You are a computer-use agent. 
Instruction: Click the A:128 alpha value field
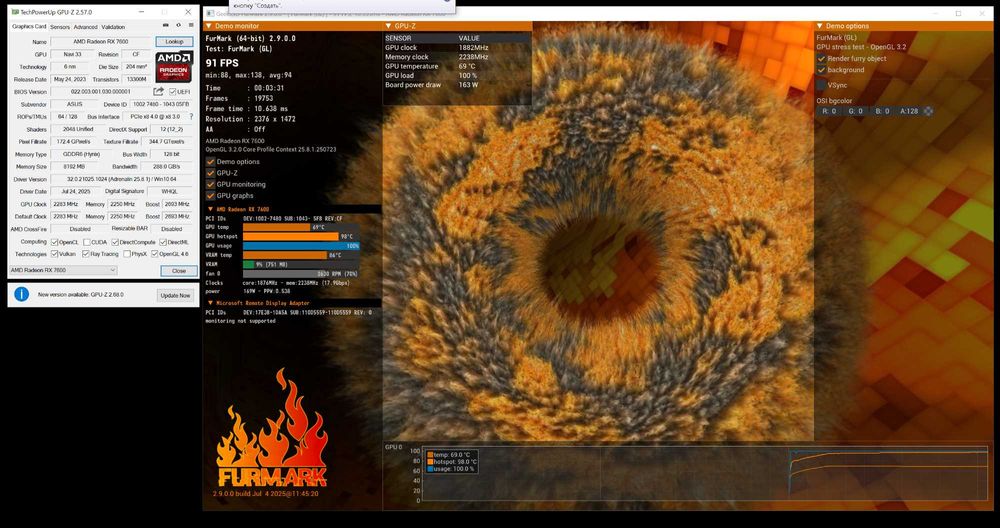coord(909,111)
